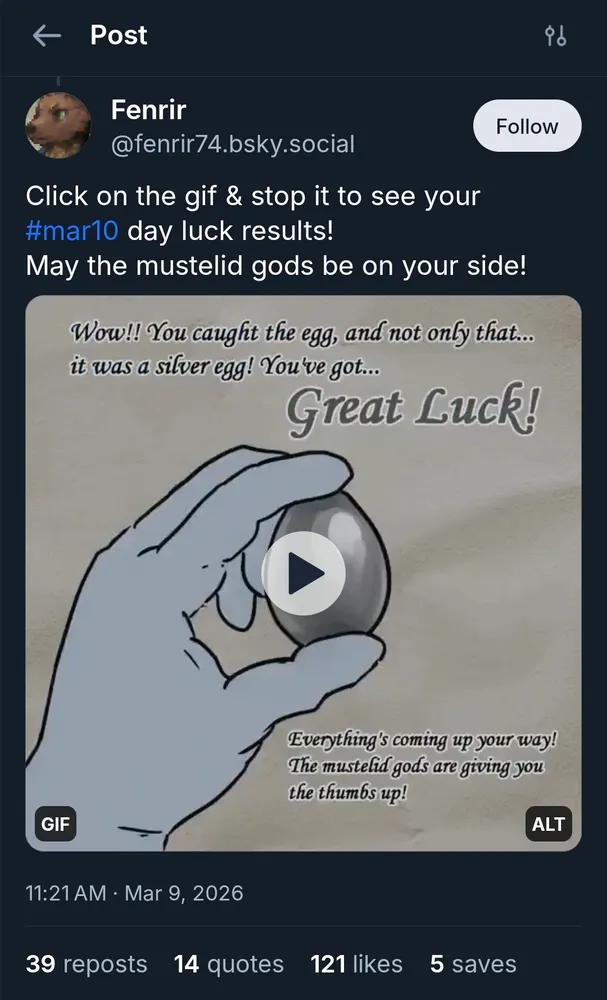Click the 11:21 AM Mar 9, 2026 timestamp
The width and height of the screenshot is (607, 1000).
135,892
